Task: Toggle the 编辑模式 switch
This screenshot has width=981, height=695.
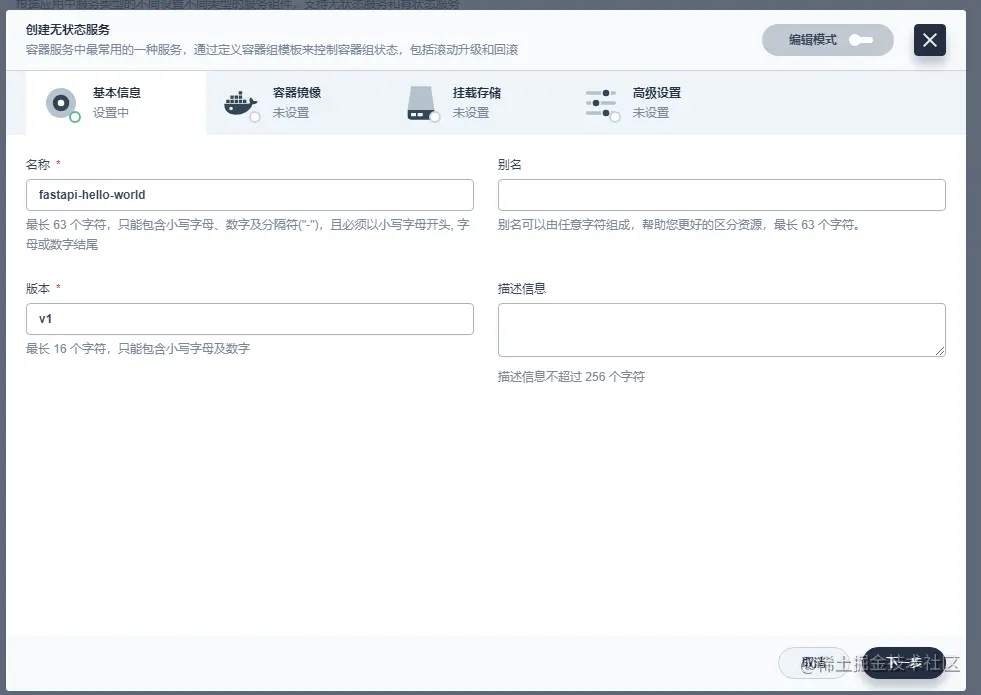Action: coord(861,40)
